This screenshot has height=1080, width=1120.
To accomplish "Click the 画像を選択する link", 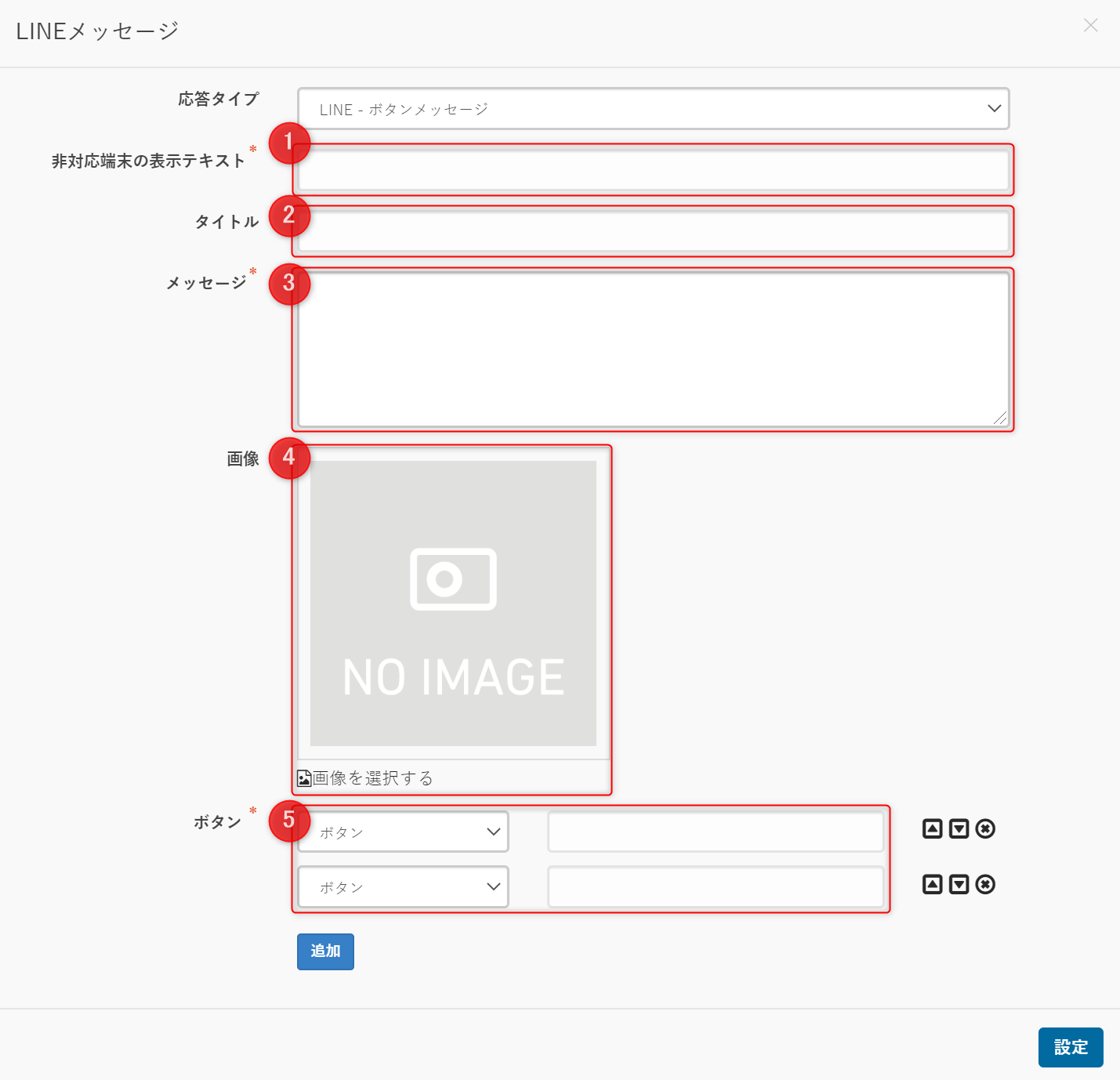I will coord(373,778).
